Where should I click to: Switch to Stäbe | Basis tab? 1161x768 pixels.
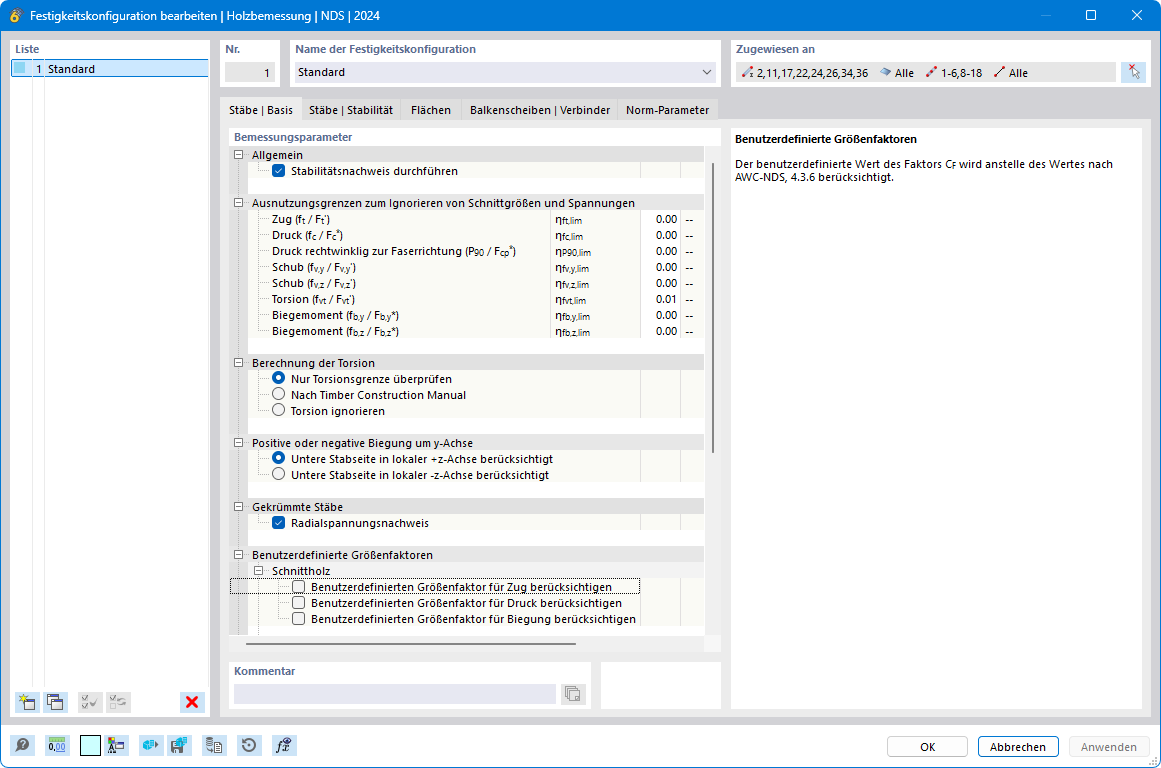(x=261, y=110)
